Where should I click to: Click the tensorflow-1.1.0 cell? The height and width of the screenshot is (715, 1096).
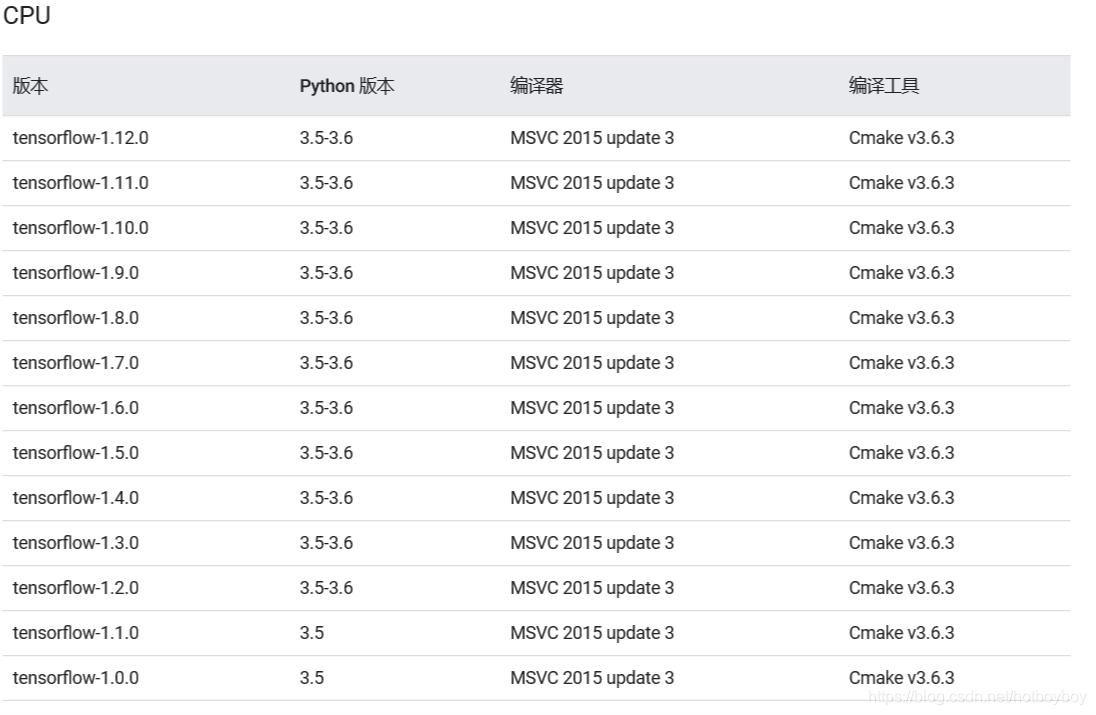coord(75,633)
